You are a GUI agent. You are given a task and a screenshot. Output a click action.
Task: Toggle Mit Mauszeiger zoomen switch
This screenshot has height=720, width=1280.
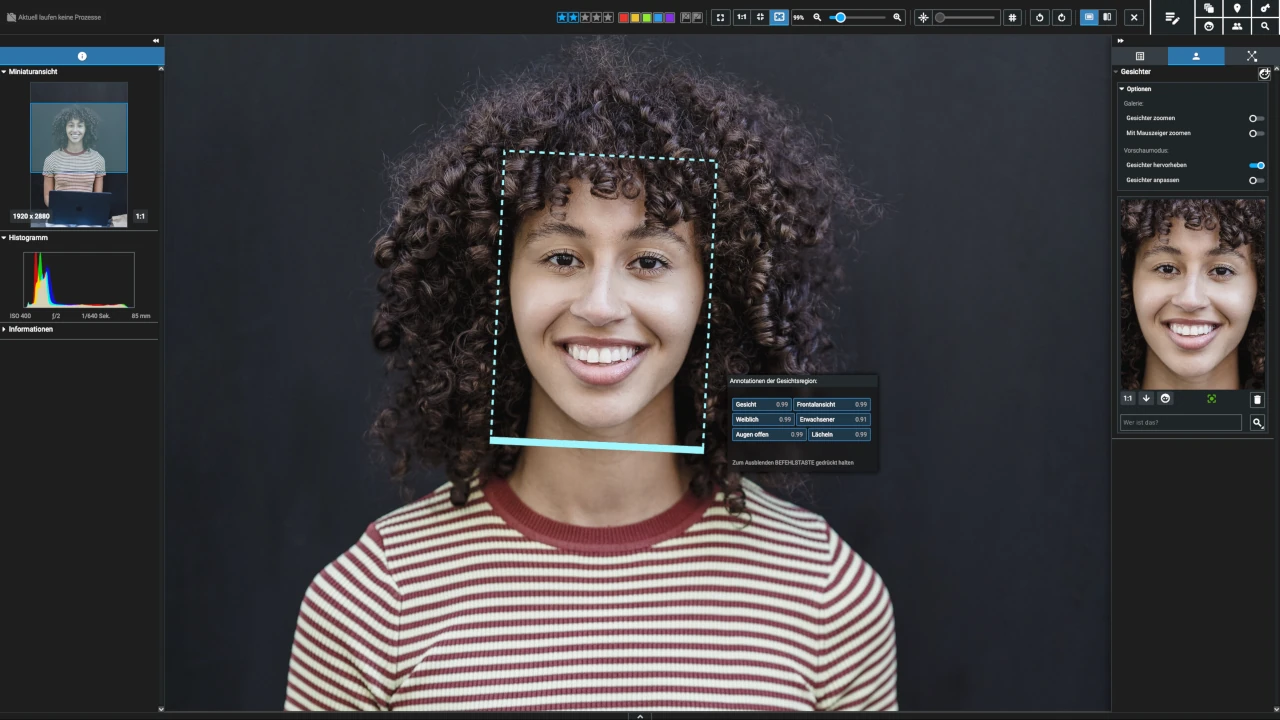point(1257,133)
